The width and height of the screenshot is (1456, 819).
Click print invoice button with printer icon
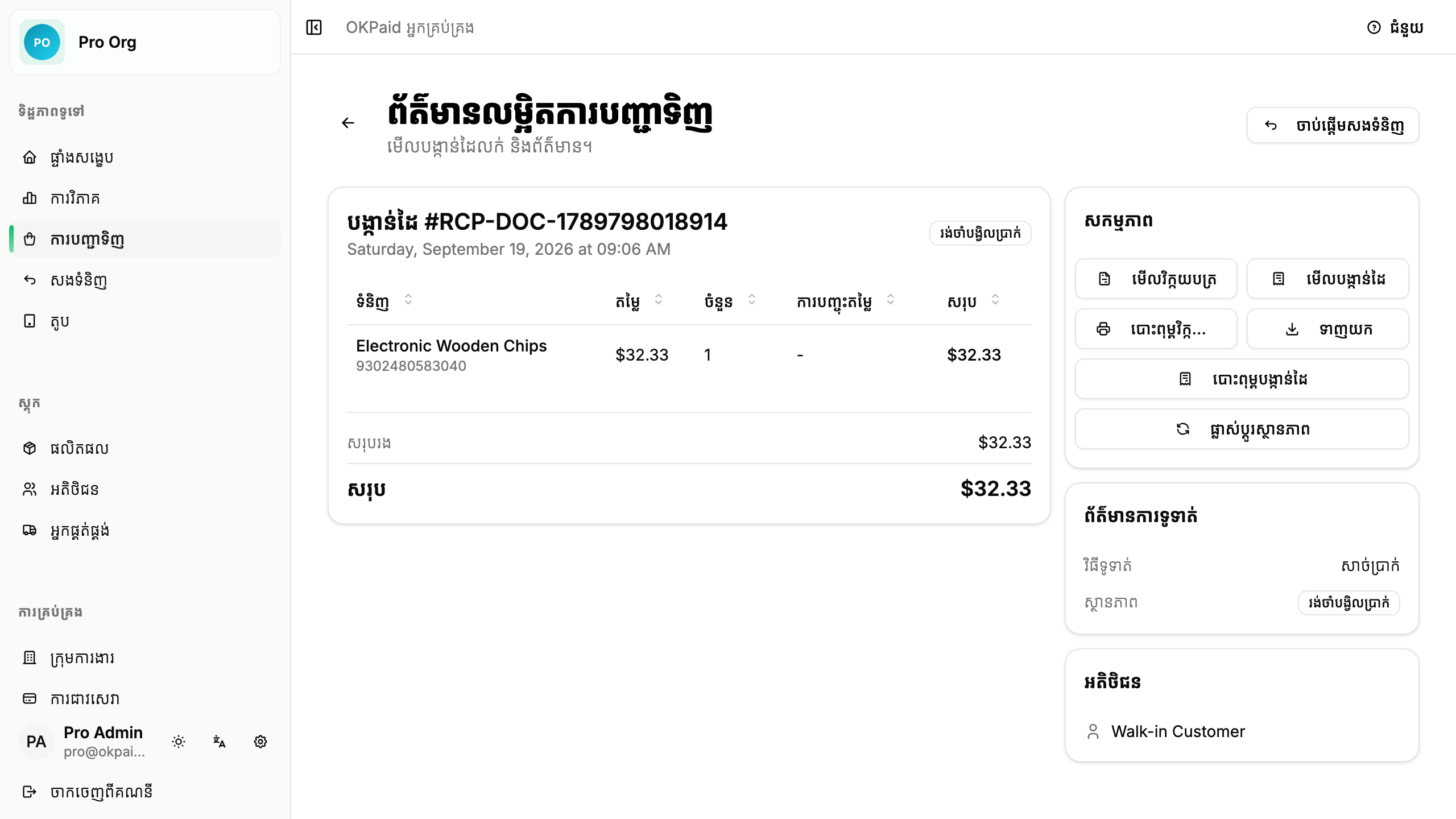click(x=1156, y=329)
